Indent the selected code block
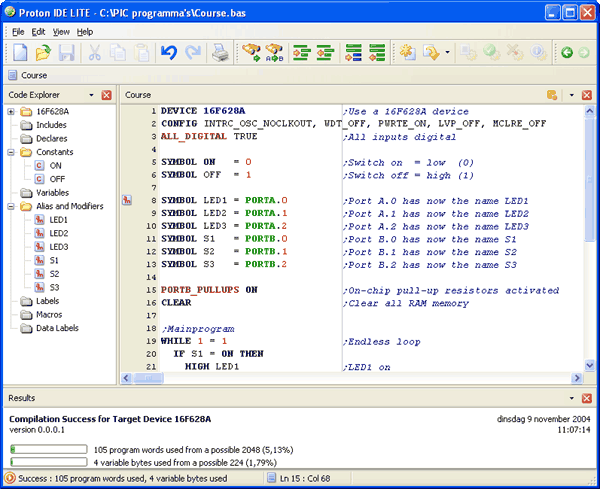The width and height of the screenshot is (600, 489). point(302,52)
